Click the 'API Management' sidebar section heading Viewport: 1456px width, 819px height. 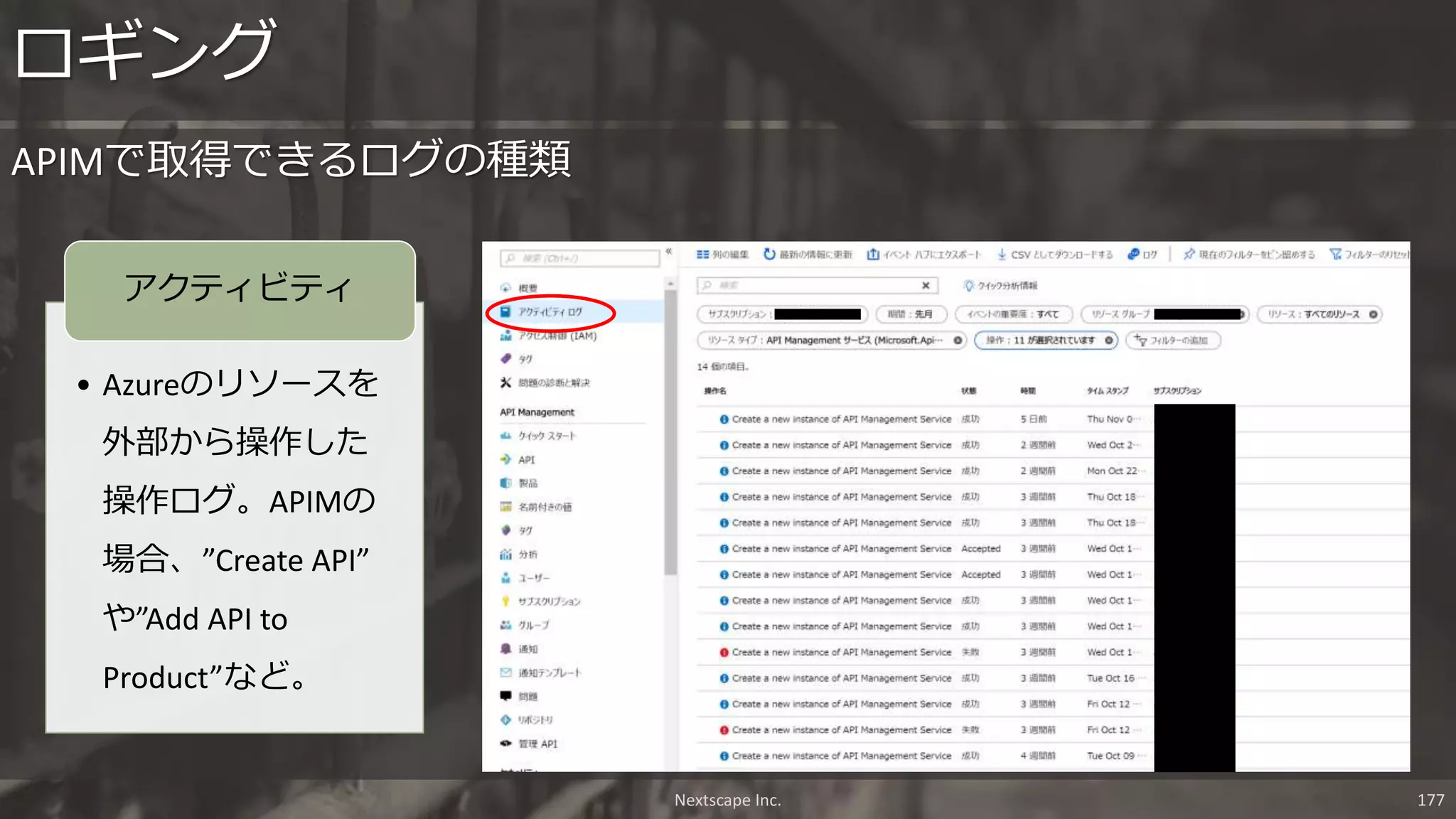pos(537,412)
